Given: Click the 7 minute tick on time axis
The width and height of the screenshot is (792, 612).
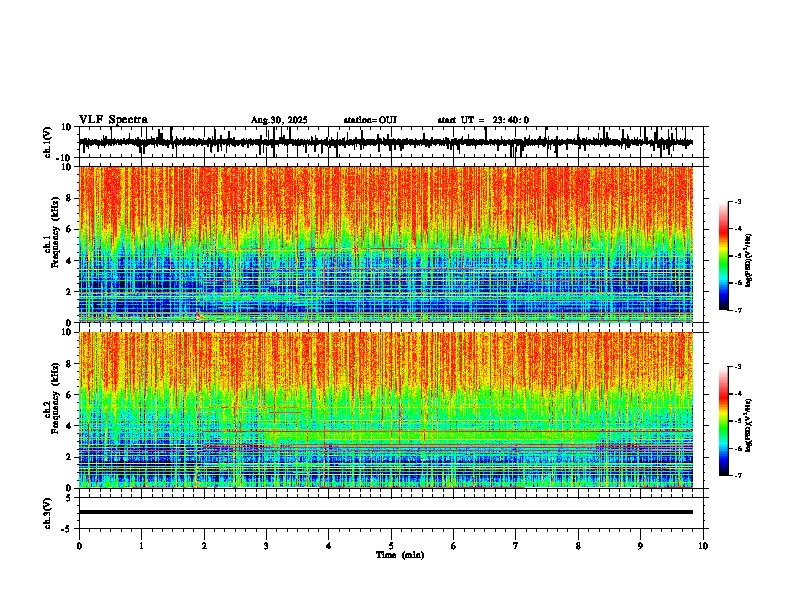Looking at the screenshot, I should (516, 546).
